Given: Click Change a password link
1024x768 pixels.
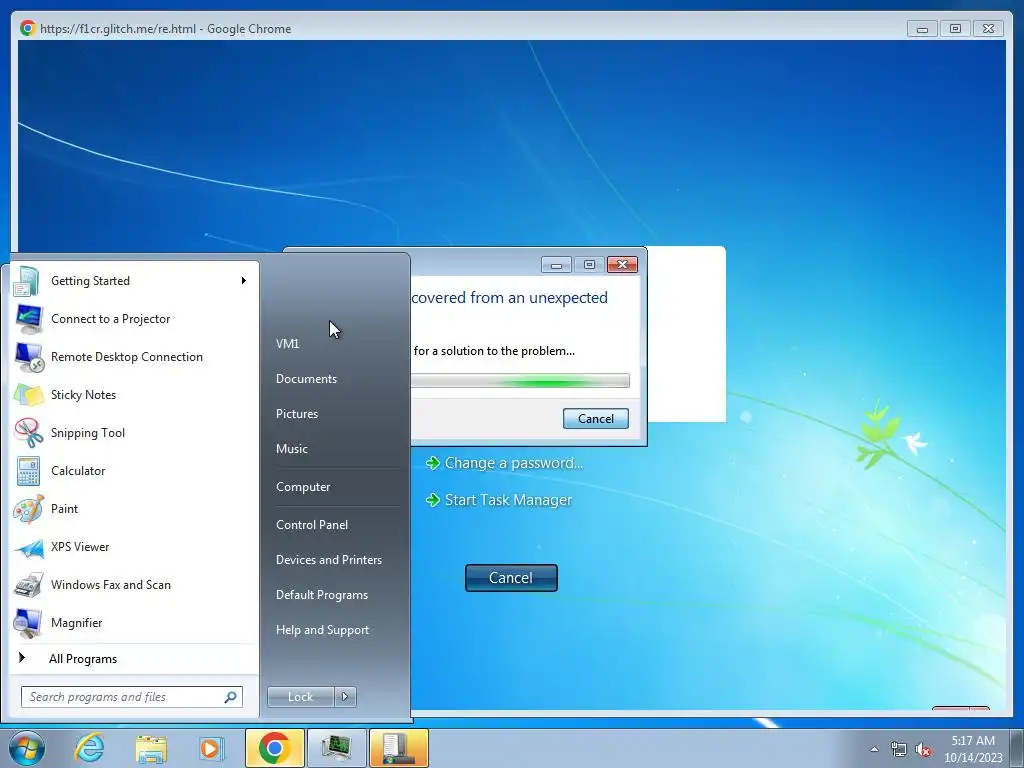Looking at the screenshot, I should click(x=514, y=463).
